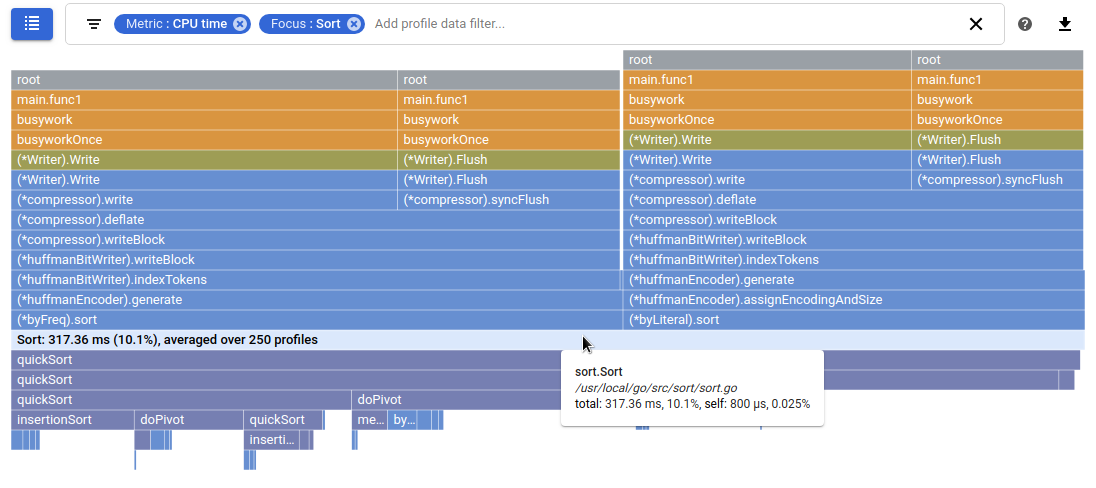Click the olive (*Writer).Flush frame on the left

tap(508, 160)
